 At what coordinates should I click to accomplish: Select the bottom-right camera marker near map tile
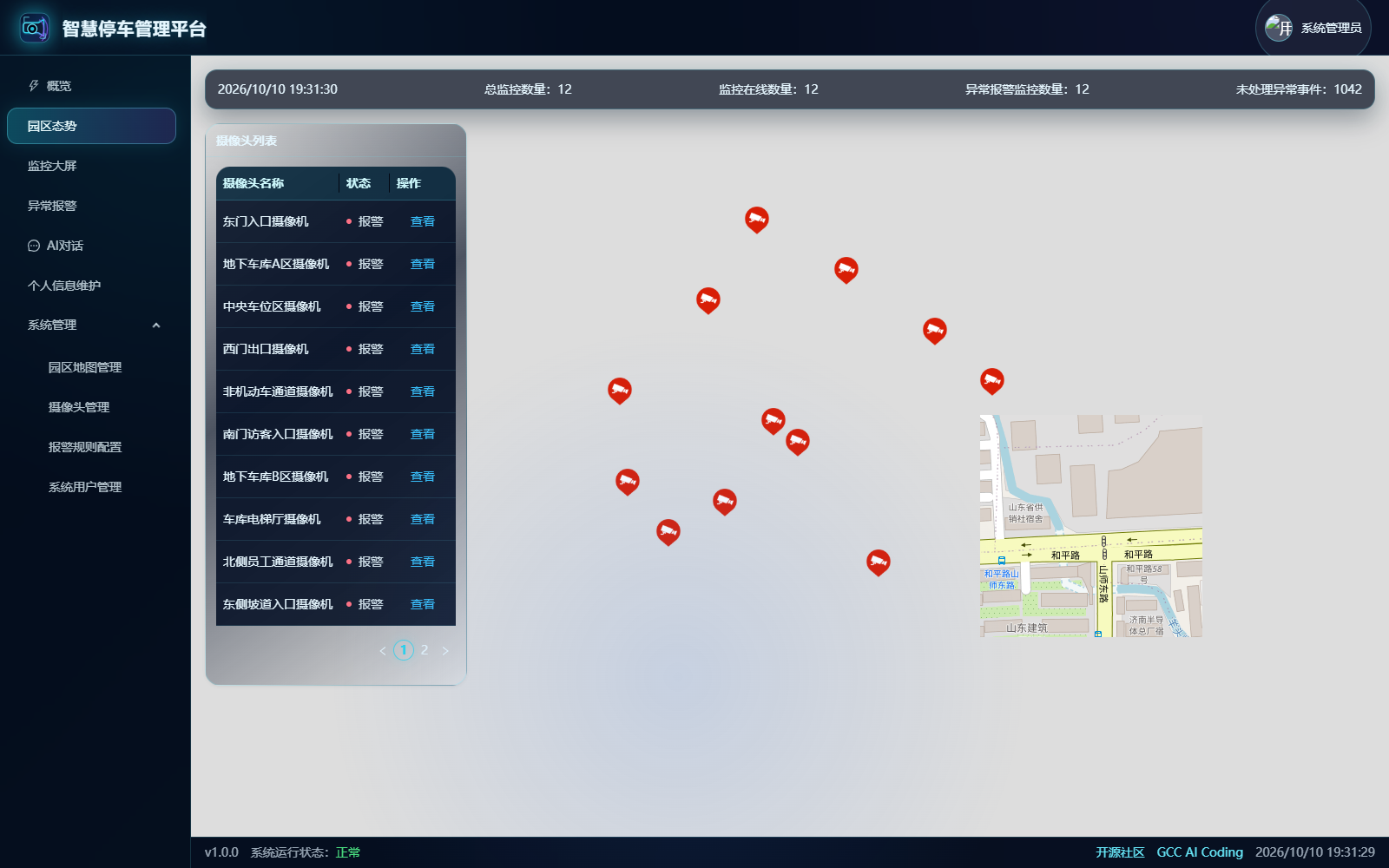(879, 562)
